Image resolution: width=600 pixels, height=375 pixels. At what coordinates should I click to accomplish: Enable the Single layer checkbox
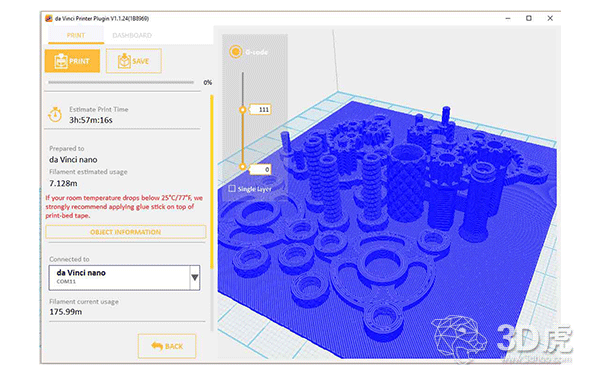click(x=232, y=189)
